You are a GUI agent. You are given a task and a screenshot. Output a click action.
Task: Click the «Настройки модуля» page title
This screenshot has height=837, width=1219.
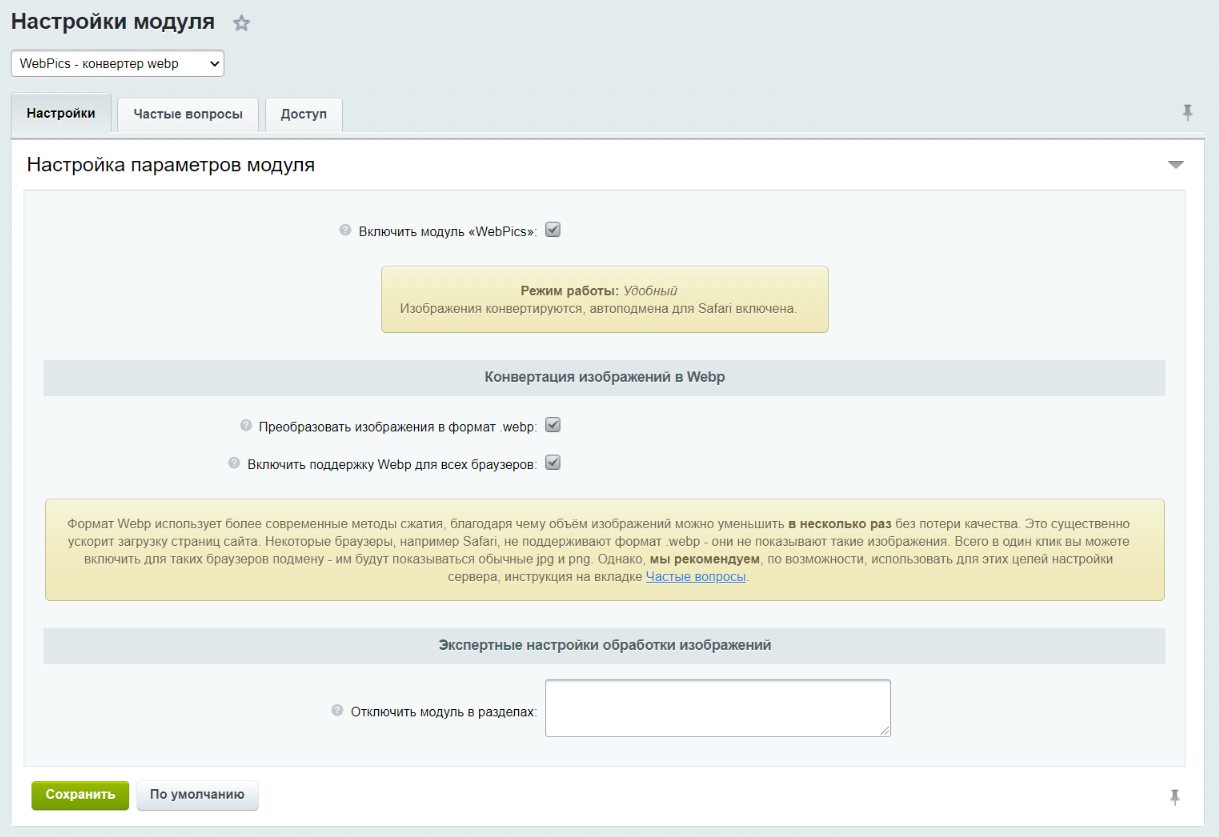112,22
